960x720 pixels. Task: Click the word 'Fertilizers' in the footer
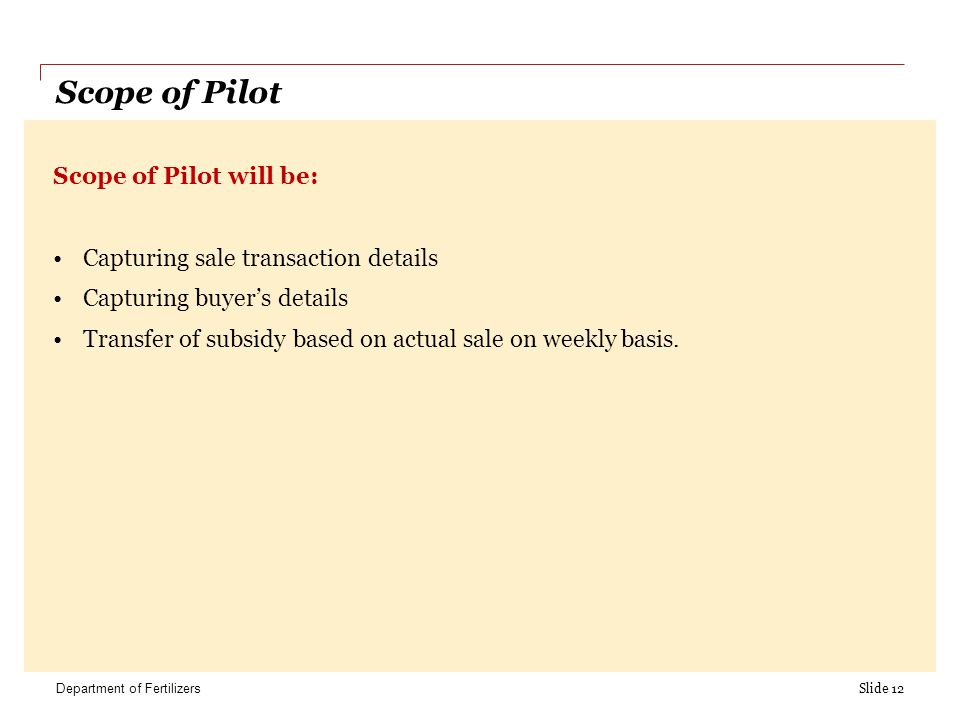pyautogui.click(x=172, y=689)
